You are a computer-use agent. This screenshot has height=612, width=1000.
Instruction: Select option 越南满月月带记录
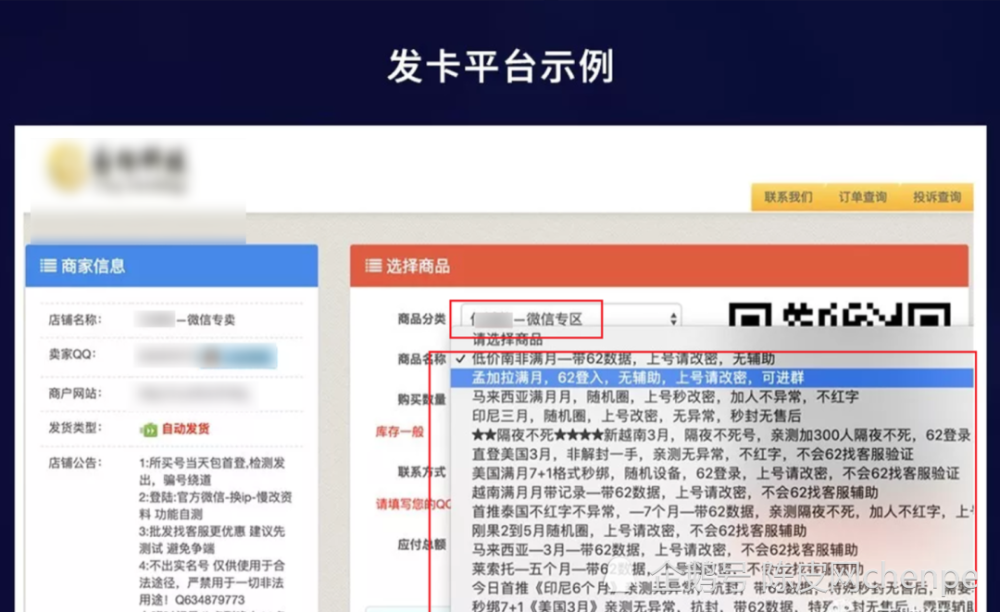tap(712, 493)
